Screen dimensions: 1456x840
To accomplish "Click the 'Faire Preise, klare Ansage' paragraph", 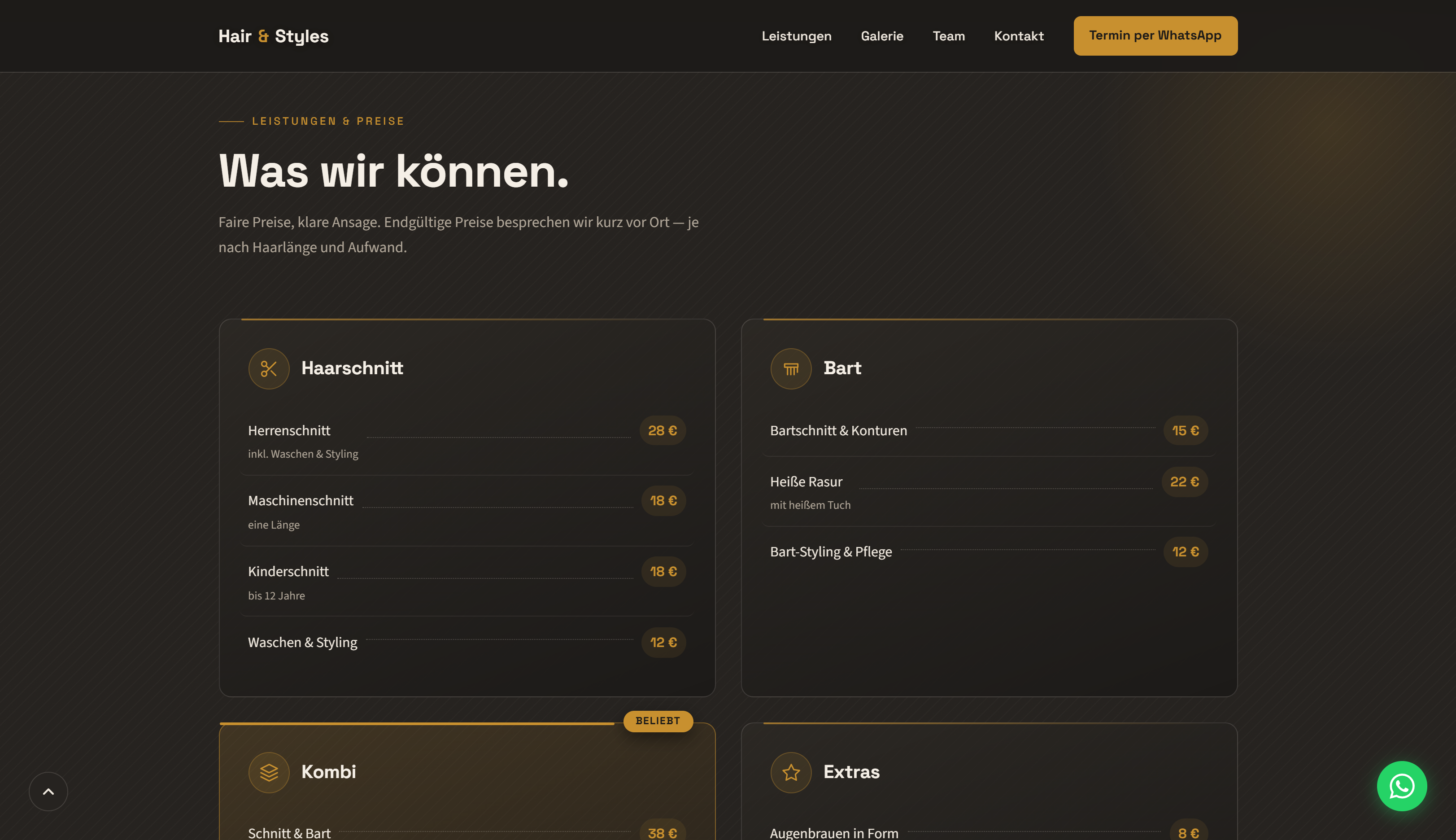I will (x=458, y=234).
